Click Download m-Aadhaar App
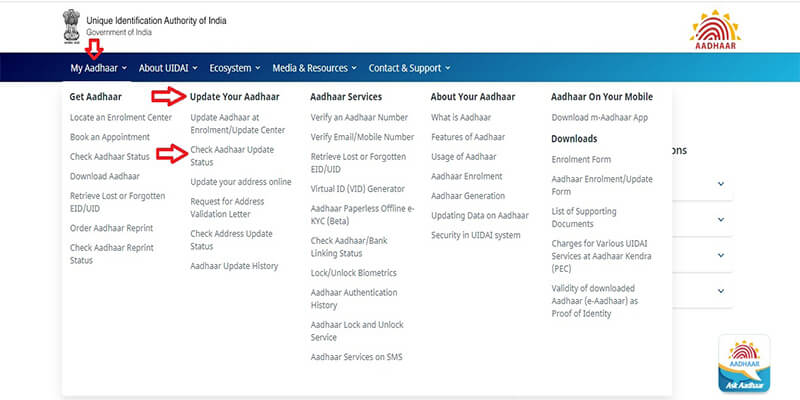The height and width of the screenshot is (400, 800). [599, 117]
